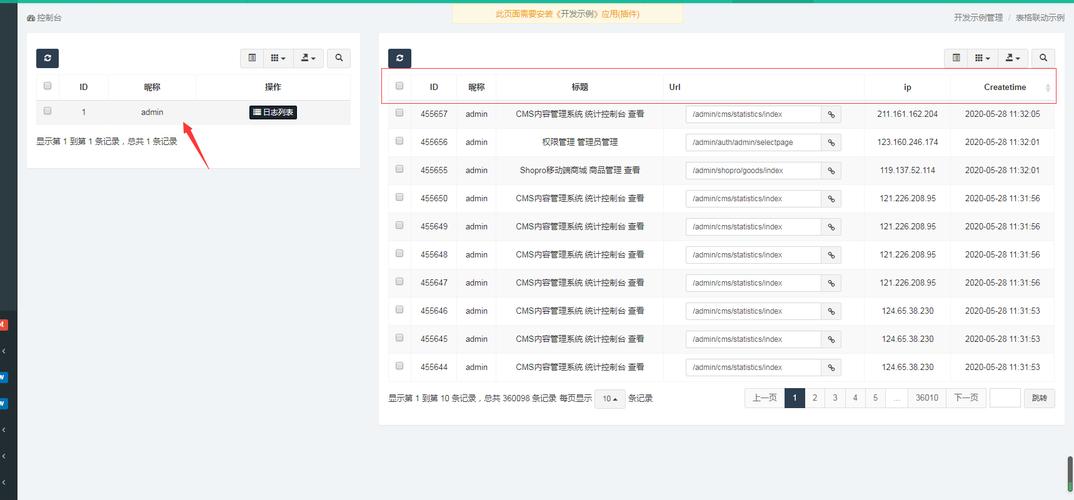
Task: Refresh the left admin table
Action: coord(47,59)
